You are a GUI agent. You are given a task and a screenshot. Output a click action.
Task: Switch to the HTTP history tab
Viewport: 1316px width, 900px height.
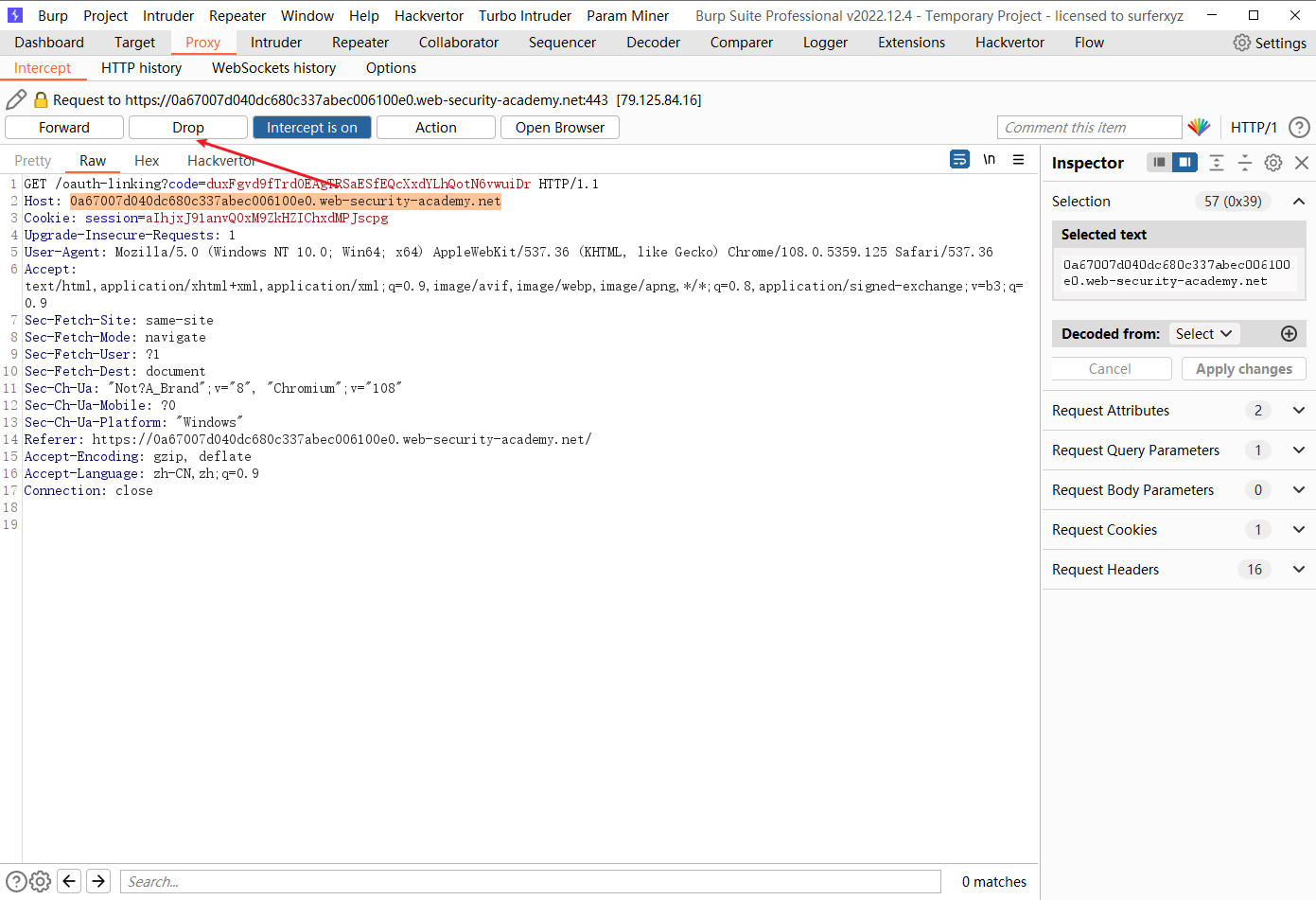(x=141, y=67)
